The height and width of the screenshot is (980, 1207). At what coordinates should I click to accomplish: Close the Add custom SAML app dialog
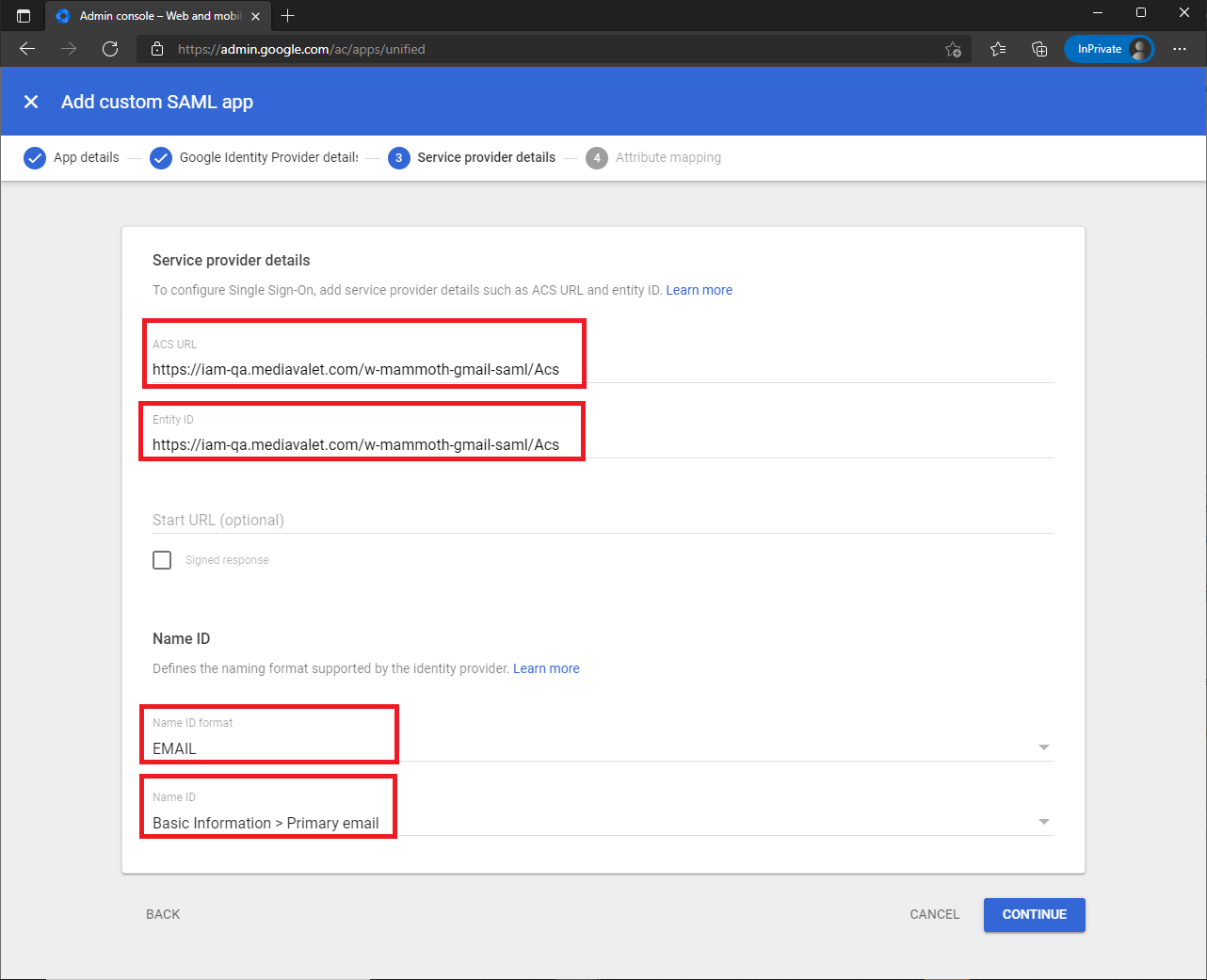point(31,102)
